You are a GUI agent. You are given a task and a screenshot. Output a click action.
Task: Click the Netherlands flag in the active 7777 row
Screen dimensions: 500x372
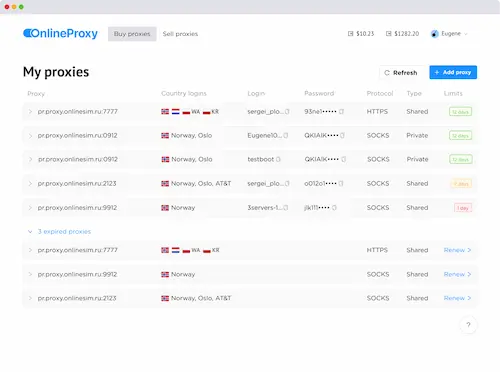tap(176, 112)
